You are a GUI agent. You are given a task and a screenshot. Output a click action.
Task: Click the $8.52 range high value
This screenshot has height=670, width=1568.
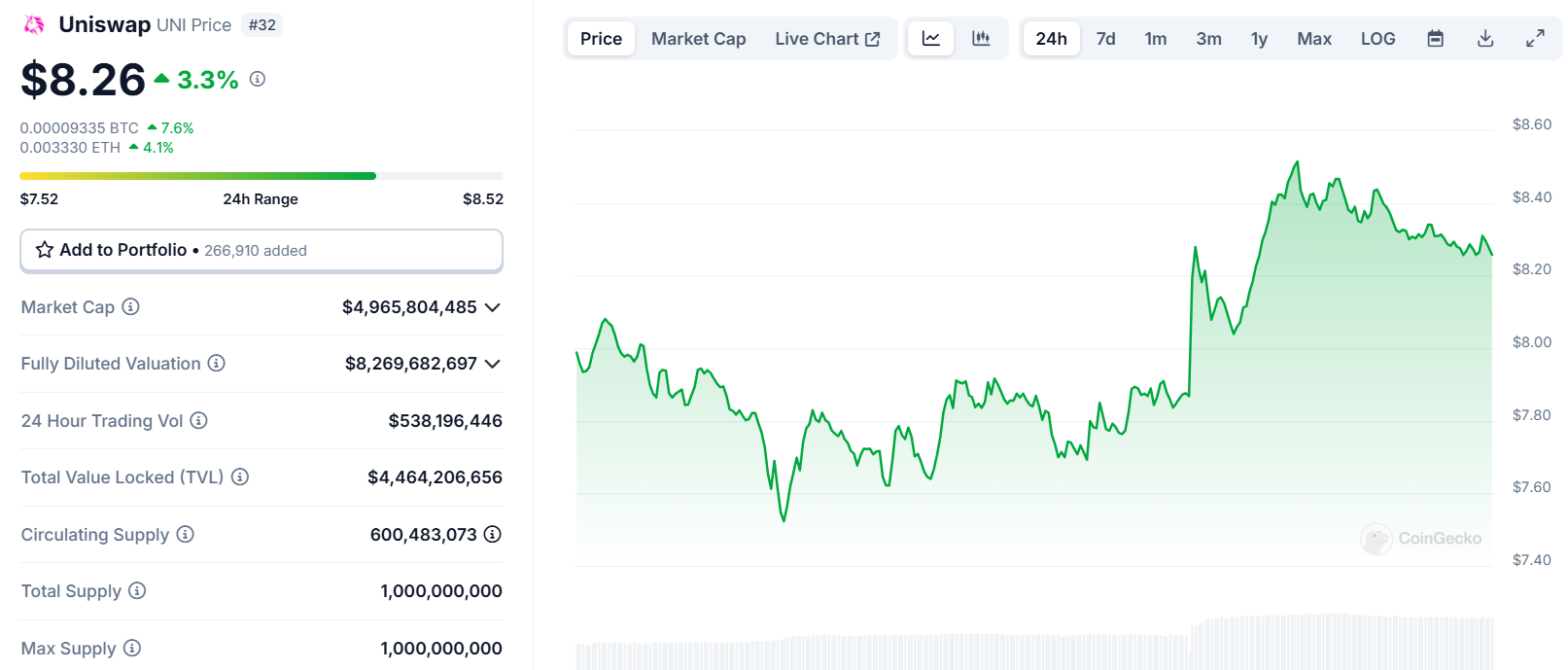(483, 199)
